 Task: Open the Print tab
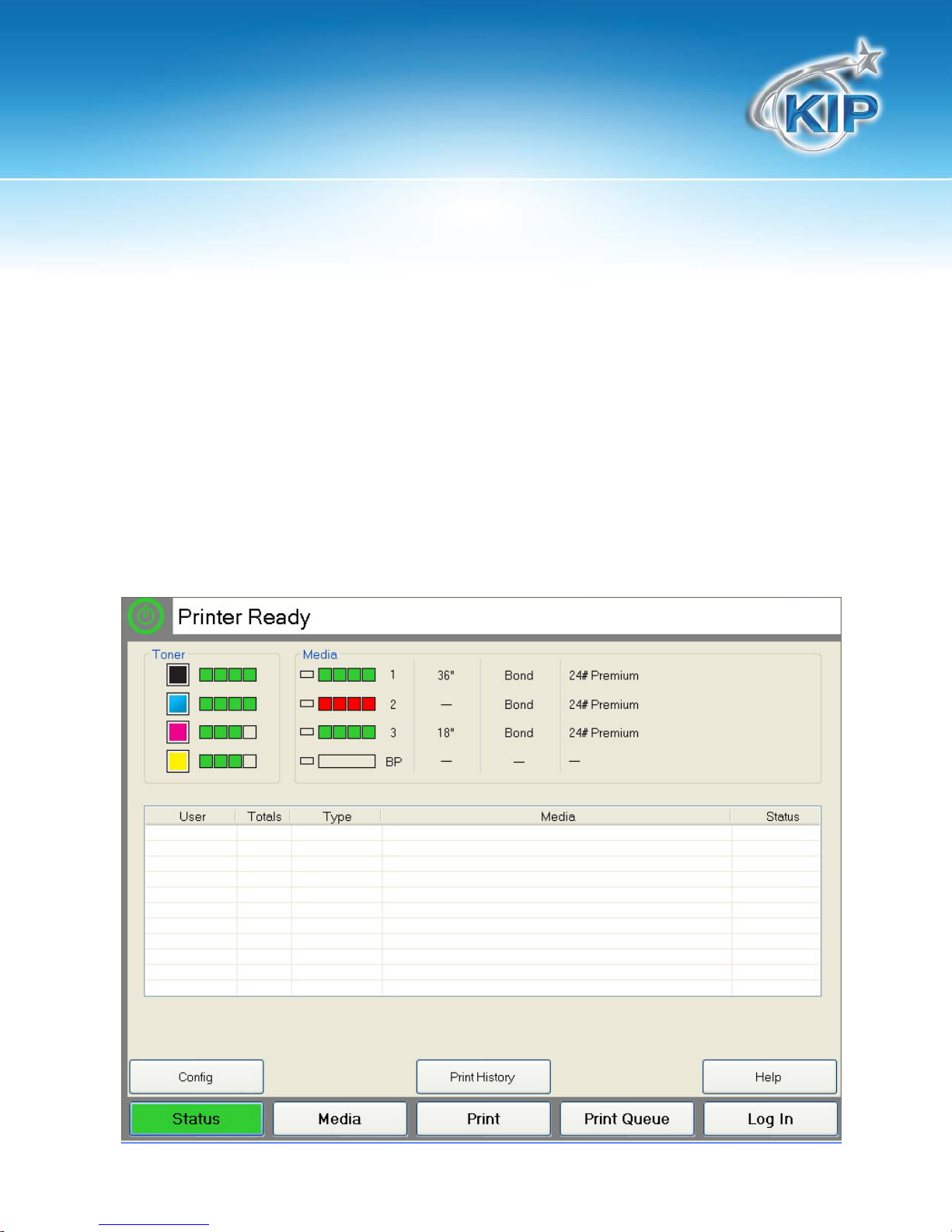point(483,1119)
